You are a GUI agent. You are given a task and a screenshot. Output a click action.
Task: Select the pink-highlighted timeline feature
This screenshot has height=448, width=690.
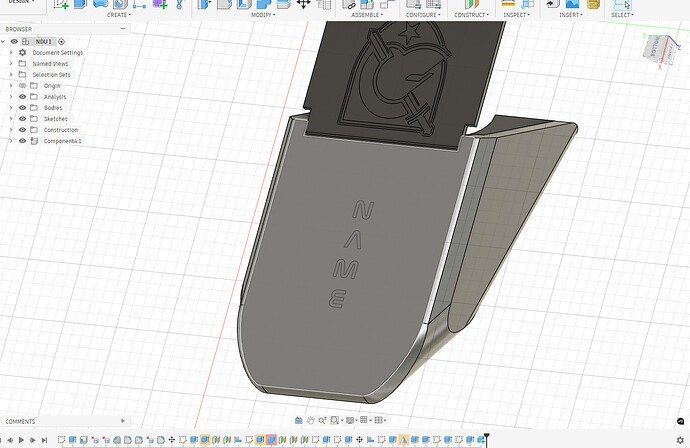271,440
